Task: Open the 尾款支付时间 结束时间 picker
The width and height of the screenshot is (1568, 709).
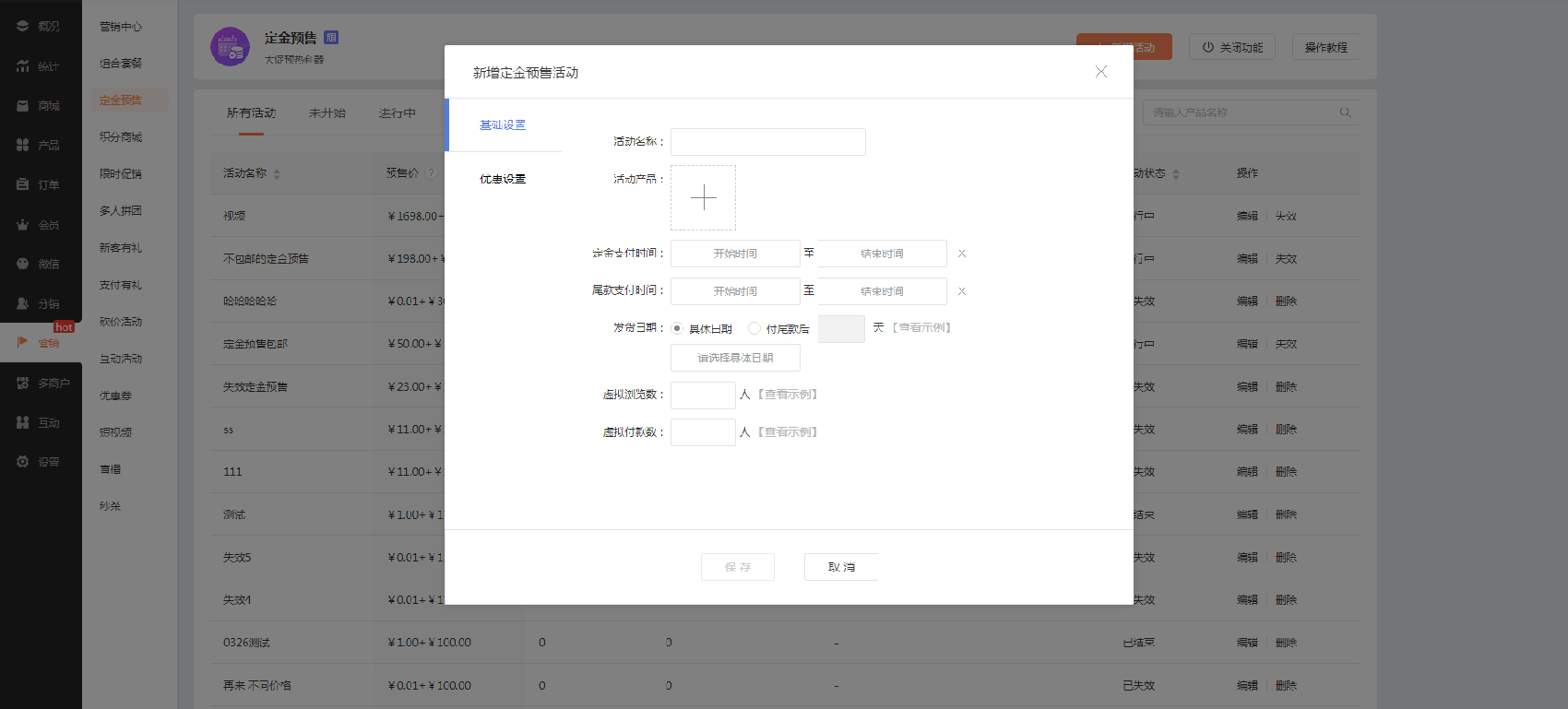Action: pyautogui.click(x=882, y=291)
